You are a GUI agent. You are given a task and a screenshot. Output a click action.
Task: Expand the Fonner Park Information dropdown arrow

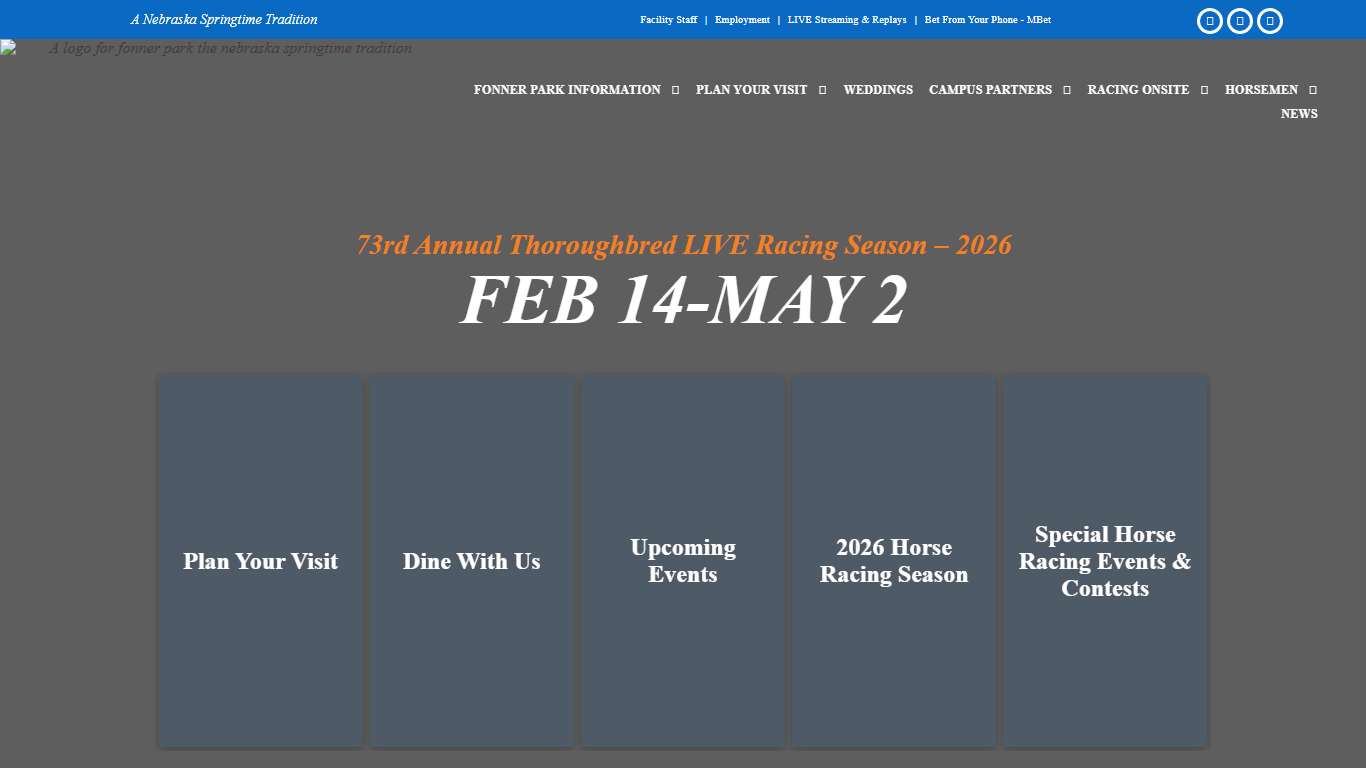pyautogui.click(x=675, y=90)
